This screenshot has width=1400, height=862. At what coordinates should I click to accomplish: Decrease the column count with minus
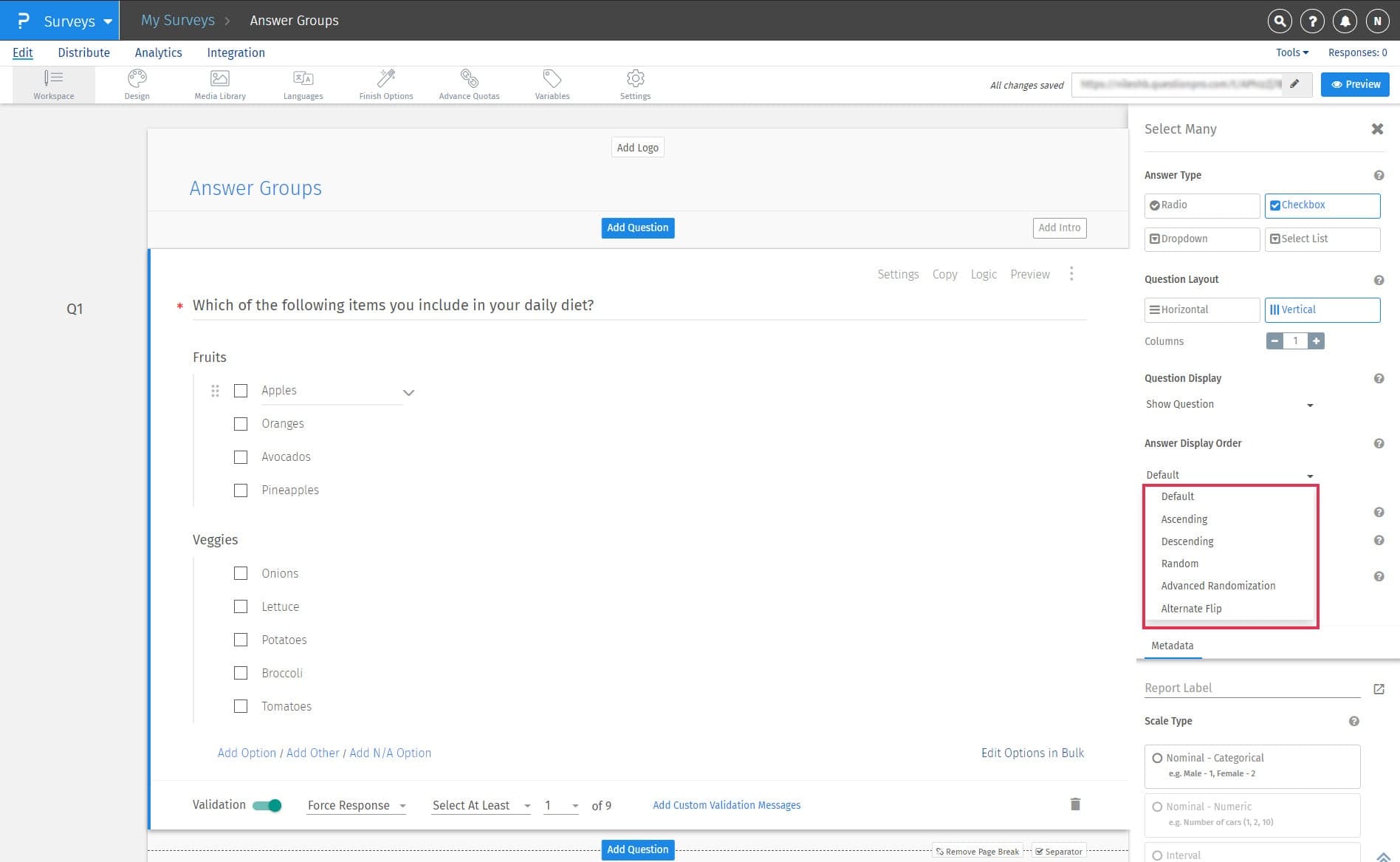pos(1274,341)
